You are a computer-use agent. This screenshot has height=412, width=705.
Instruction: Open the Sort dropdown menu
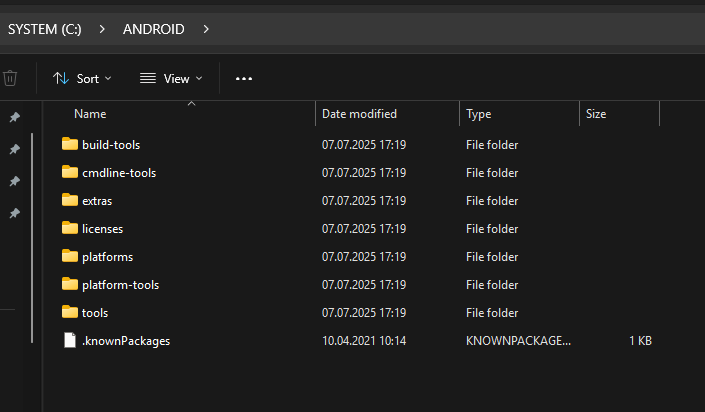(82, 78)
